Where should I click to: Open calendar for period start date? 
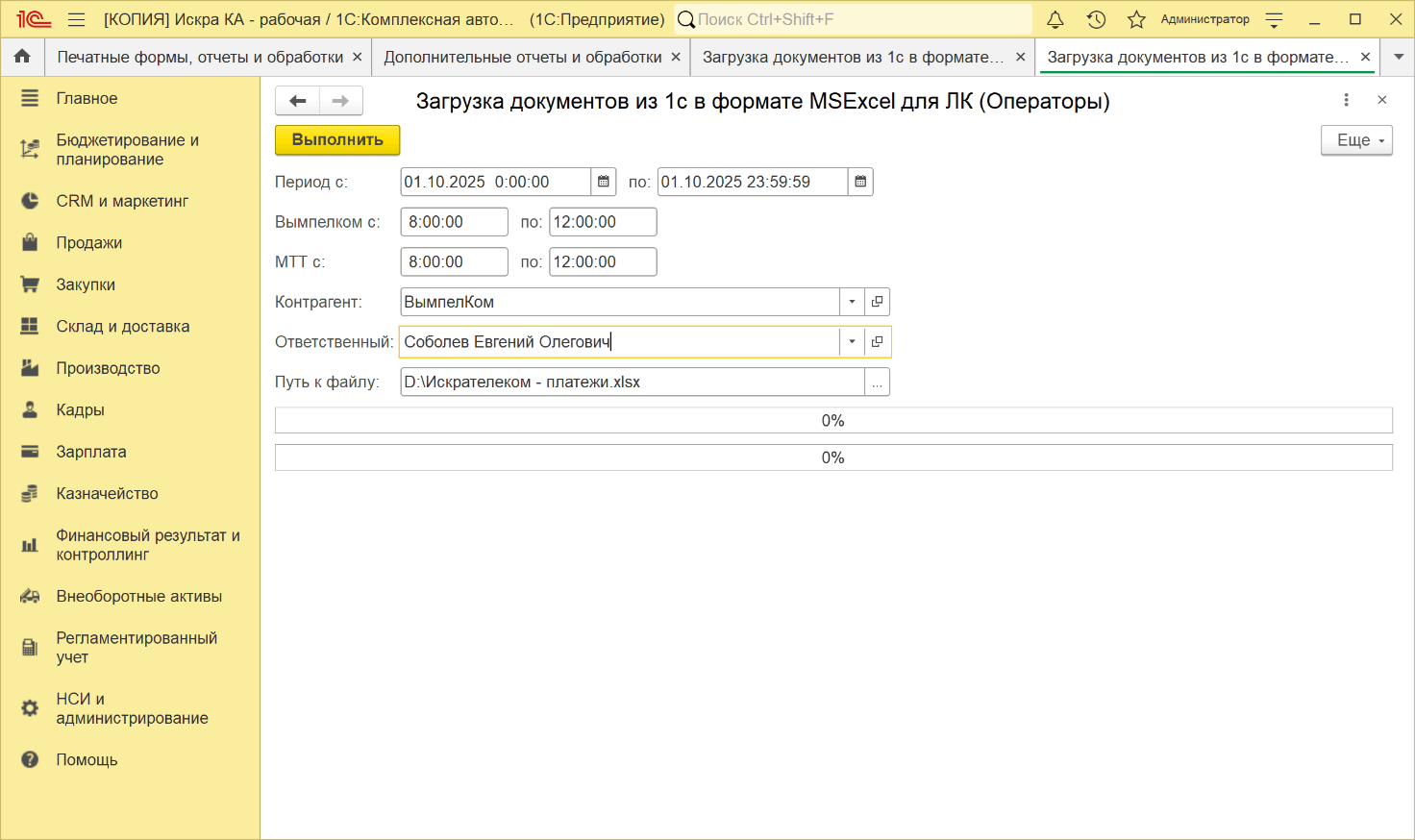point(604,182)
